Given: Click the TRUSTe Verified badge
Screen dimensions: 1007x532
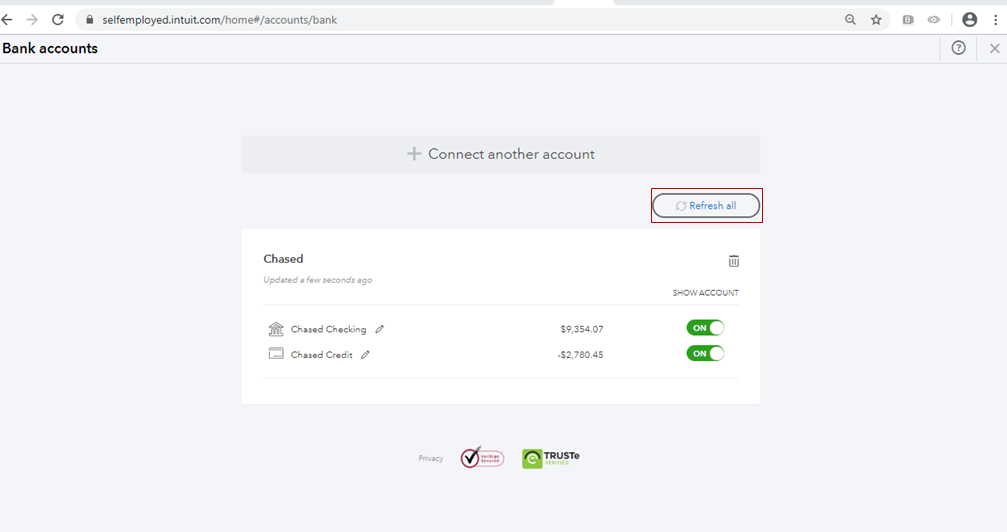Looking at the screenshot, I should tap(550, 458).
